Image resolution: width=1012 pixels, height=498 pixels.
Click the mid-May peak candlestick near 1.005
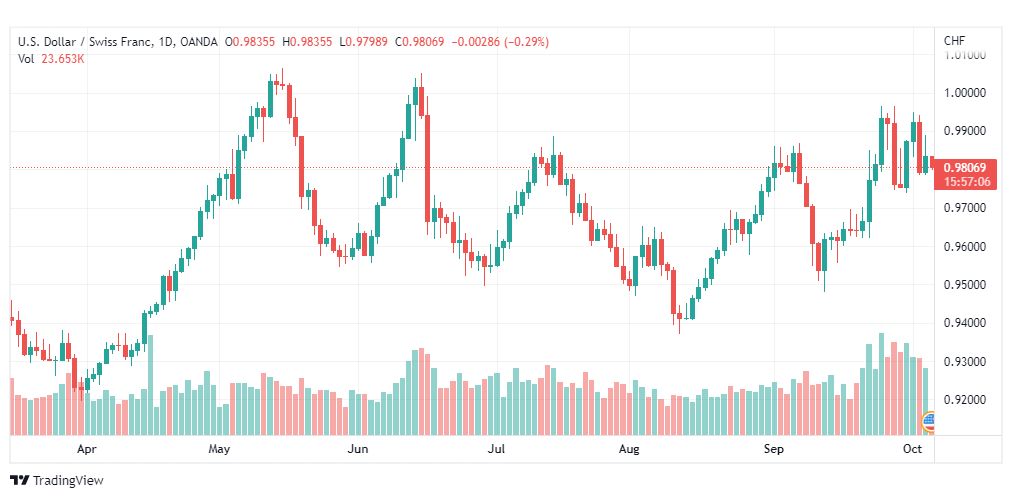(x=270, y=95)
